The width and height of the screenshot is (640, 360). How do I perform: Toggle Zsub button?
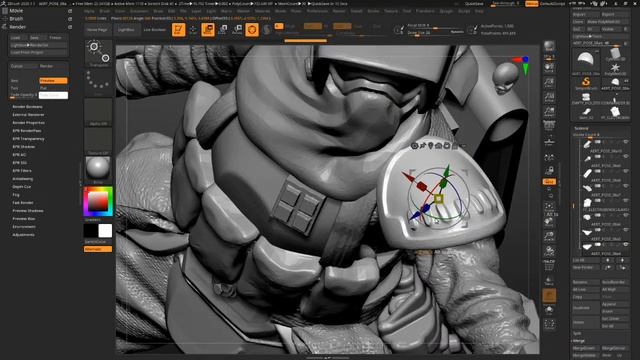(x=358, y=26)
